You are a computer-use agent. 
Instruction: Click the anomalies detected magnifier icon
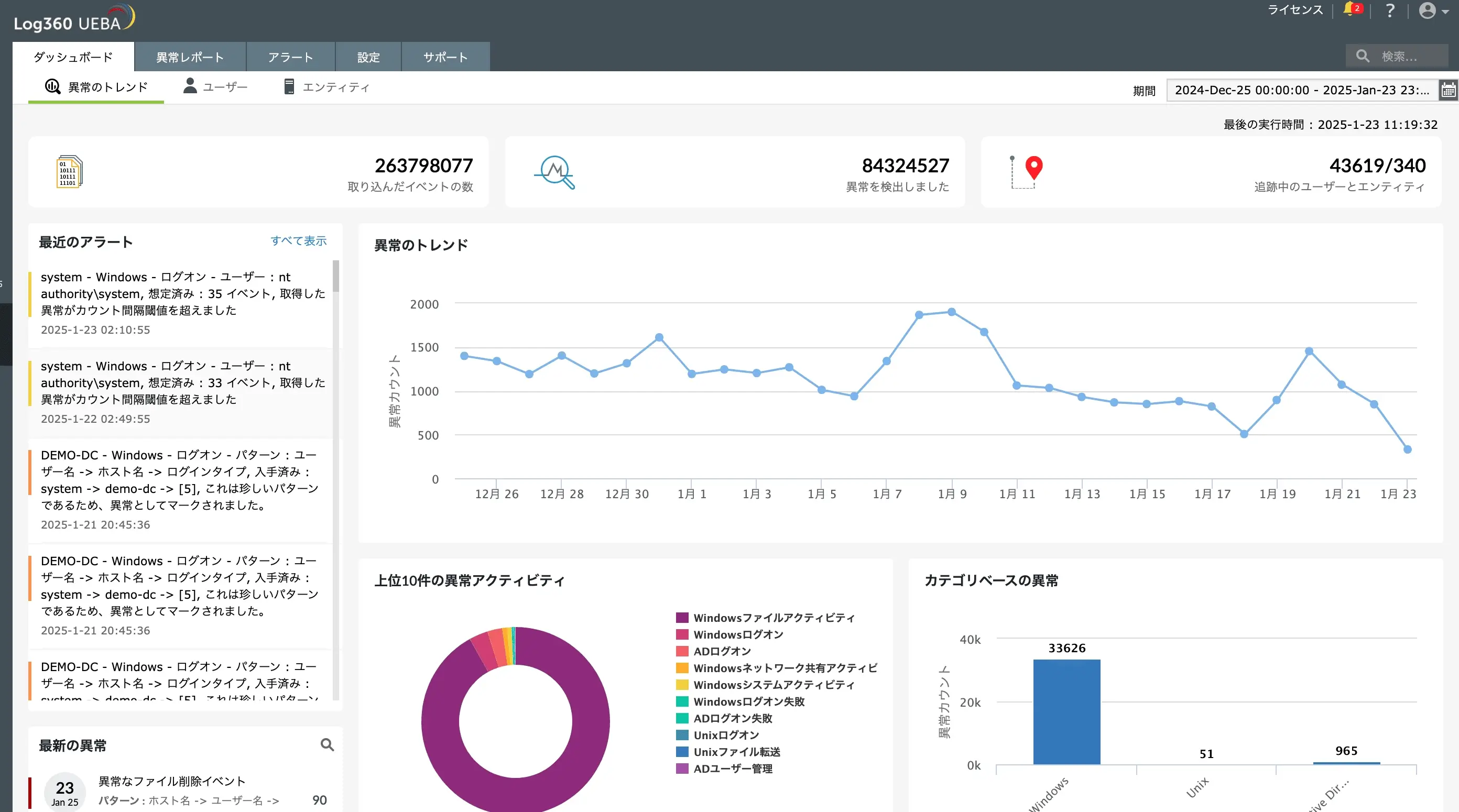click(x=554, y=172)
